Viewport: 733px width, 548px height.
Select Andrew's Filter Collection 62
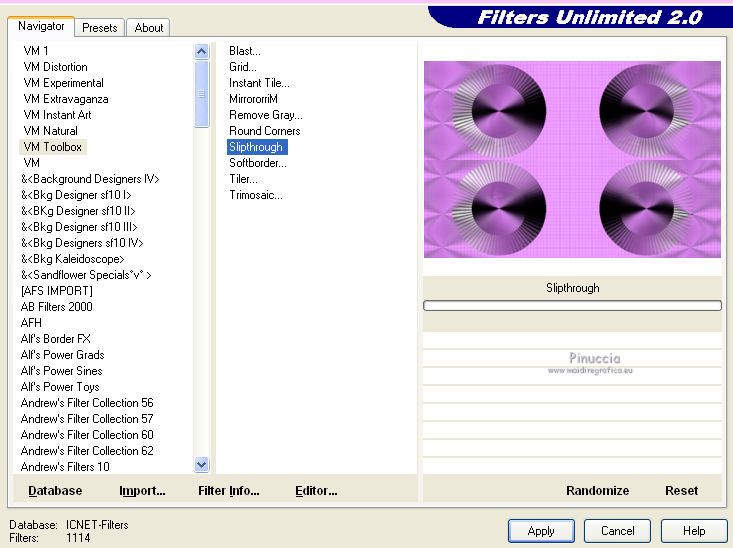87,451
